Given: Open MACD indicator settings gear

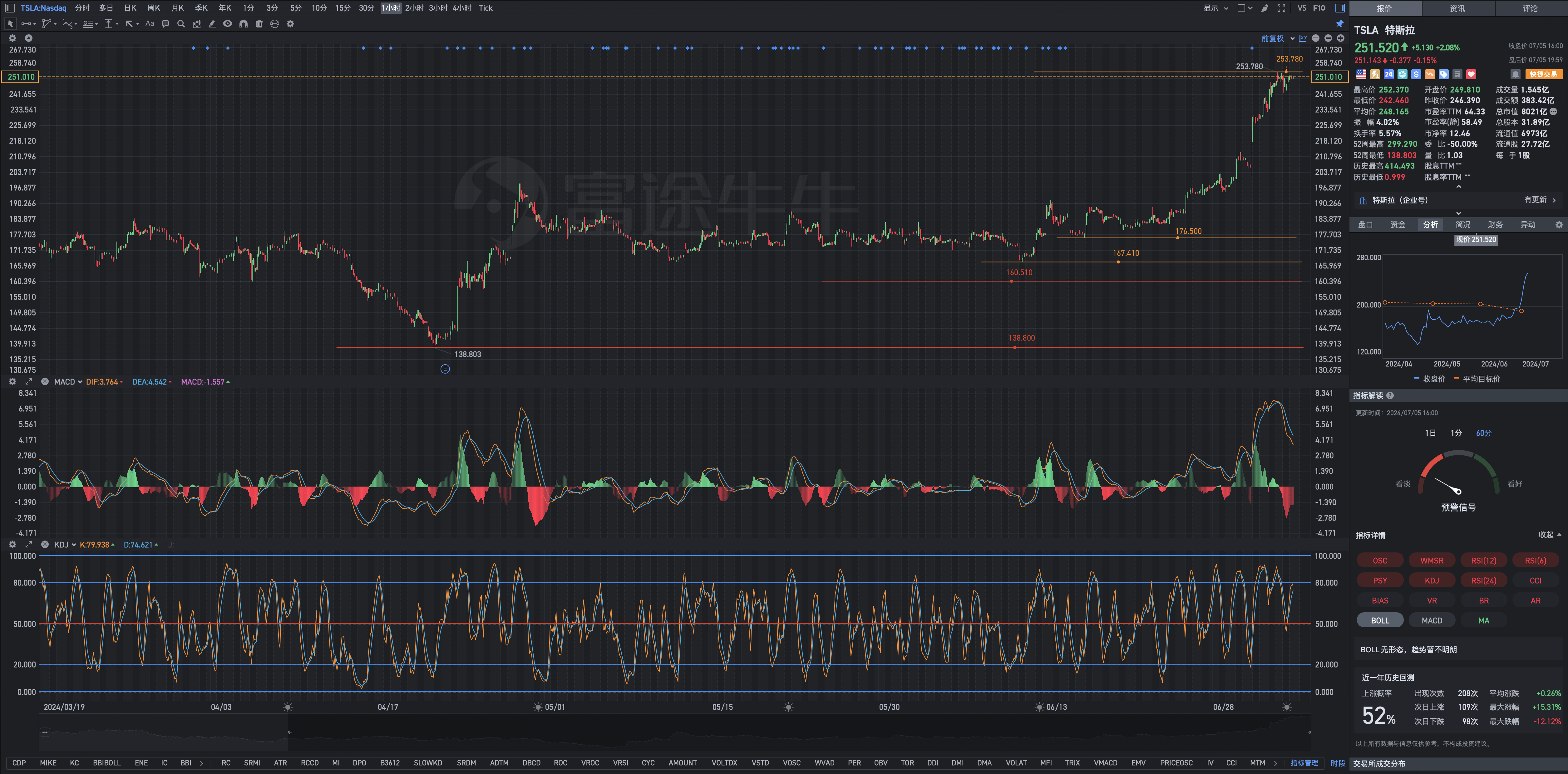Looking at the screenshot, I should click(12, 381).
